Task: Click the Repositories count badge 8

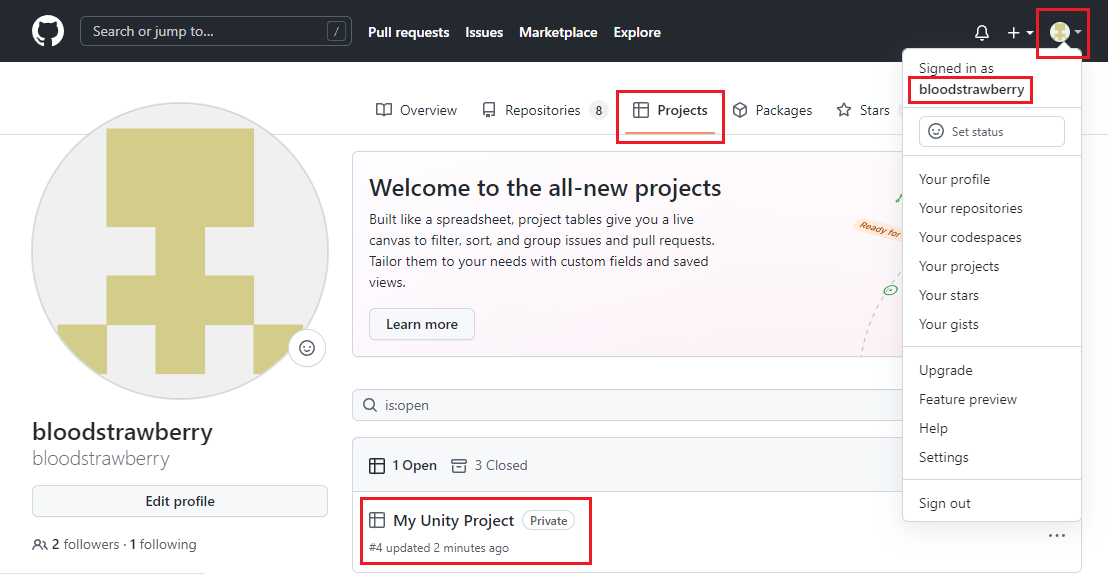Action: coord(599,110)
